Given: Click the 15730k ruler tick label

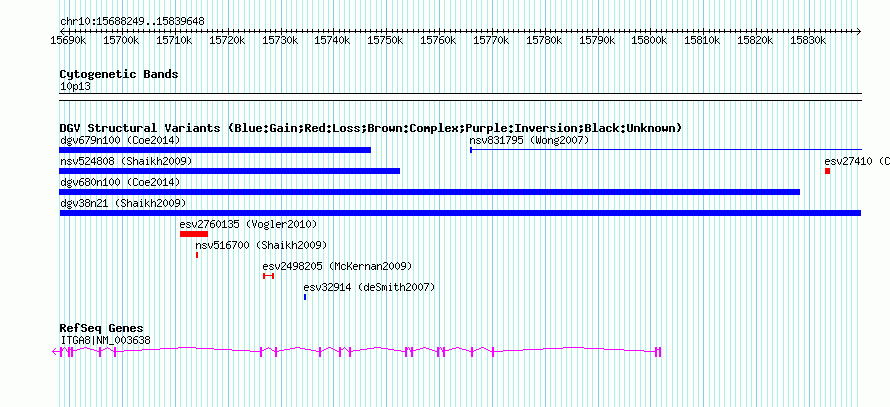Looking at the screenshot, I should point(280,41).
